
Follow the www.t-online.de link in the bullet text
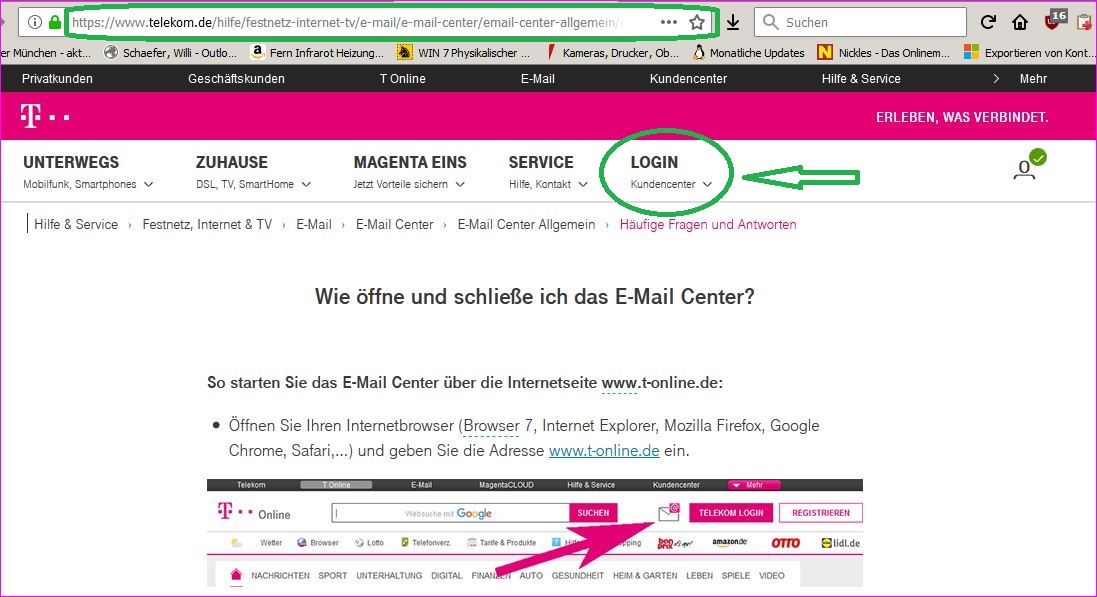point(604,451)
